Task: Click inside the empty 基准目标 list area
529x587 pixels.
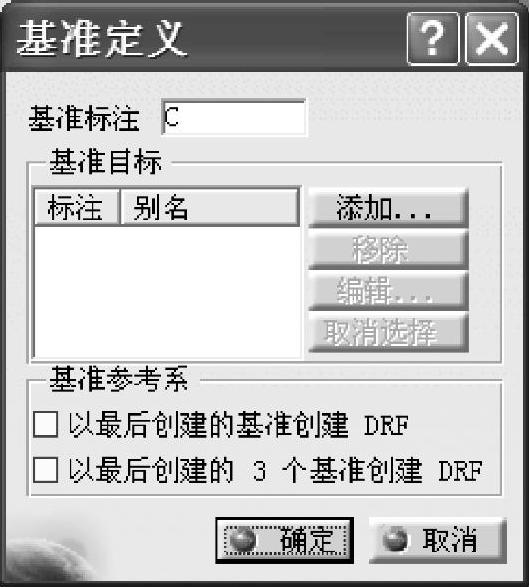Action: pyautogui.click(x=167, y=292)
